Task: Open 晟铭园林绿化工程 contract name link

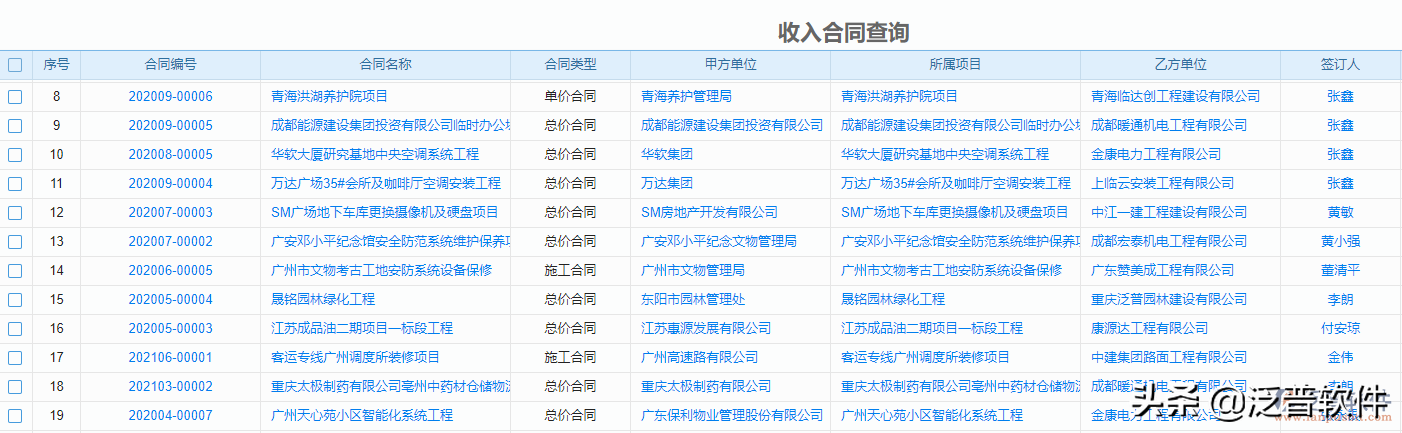Action: coord(323,300)
